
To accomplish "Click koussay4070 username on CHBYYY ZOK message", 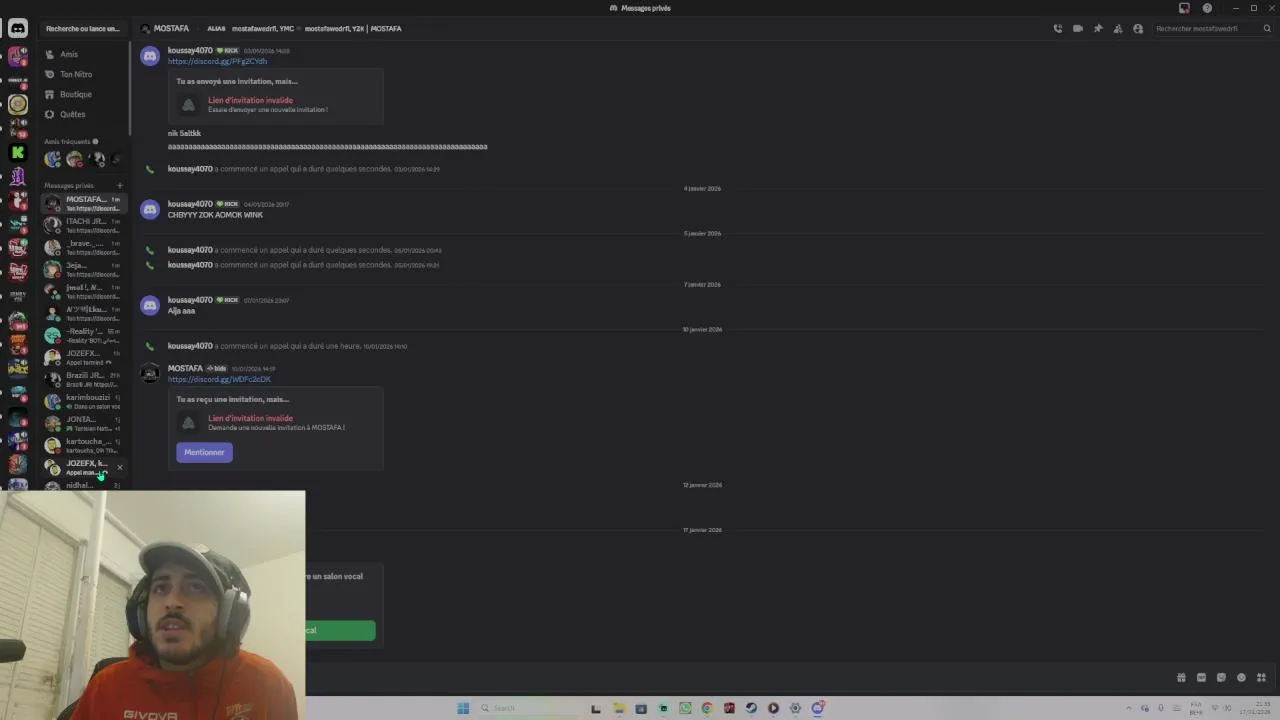I will pyautogui.click(x=190, y=204).
